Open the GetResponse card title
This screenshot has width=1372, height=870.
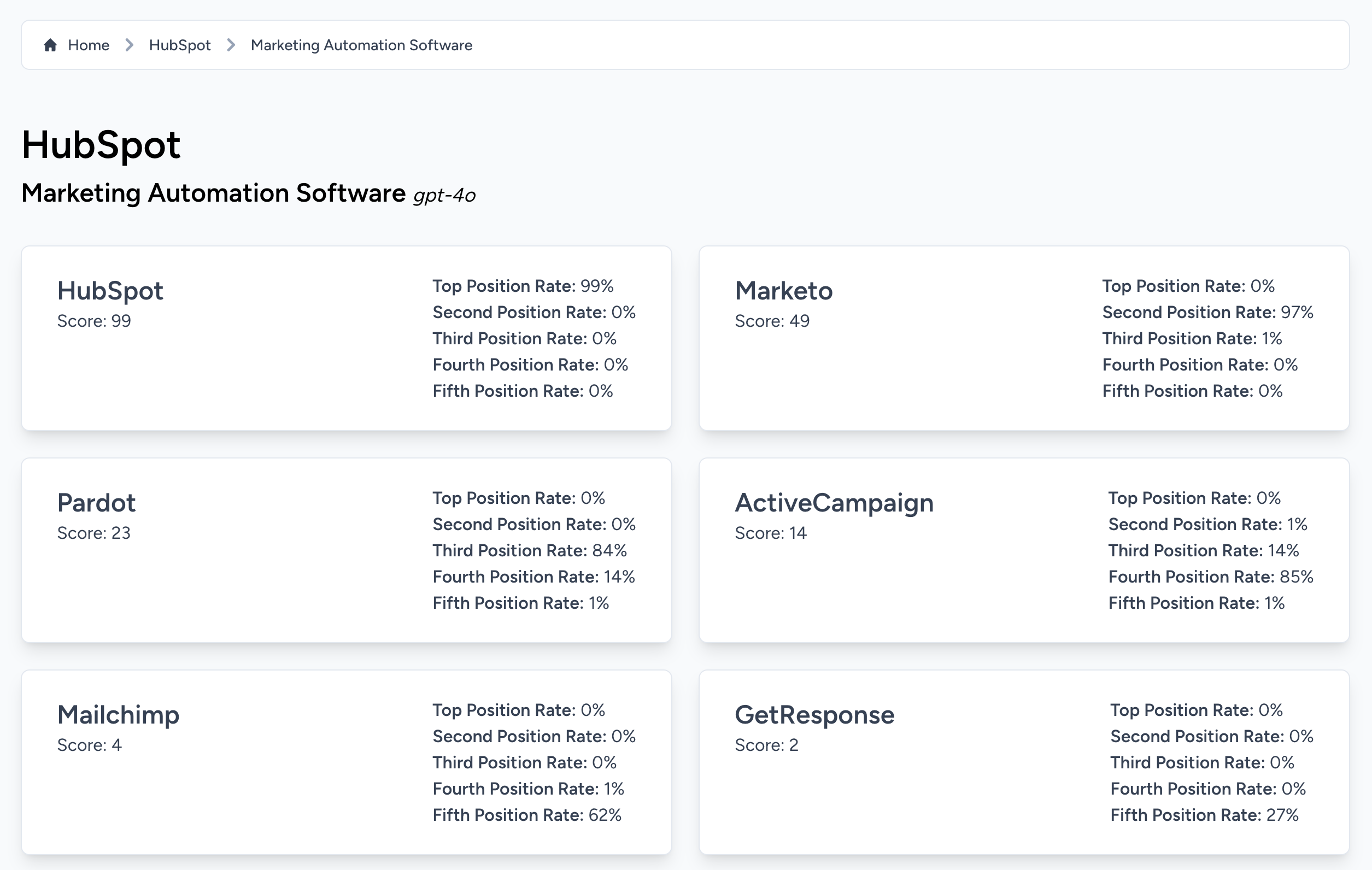click(x=814, y=714)
